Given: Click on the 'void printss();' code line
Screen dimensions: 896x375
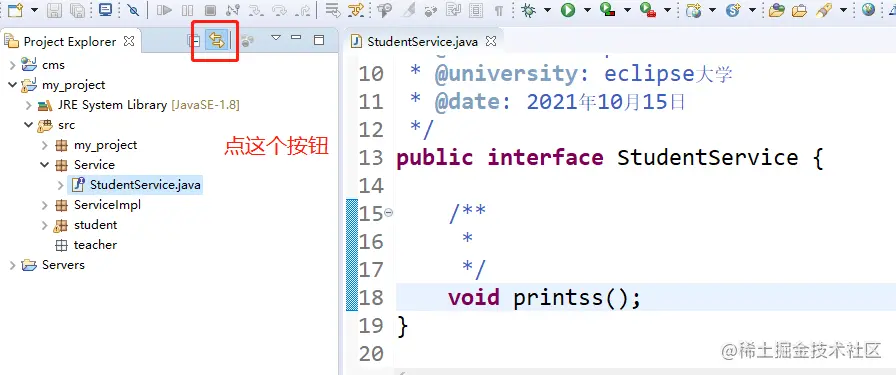Looking at the screenshot, I should coord(545,297).
